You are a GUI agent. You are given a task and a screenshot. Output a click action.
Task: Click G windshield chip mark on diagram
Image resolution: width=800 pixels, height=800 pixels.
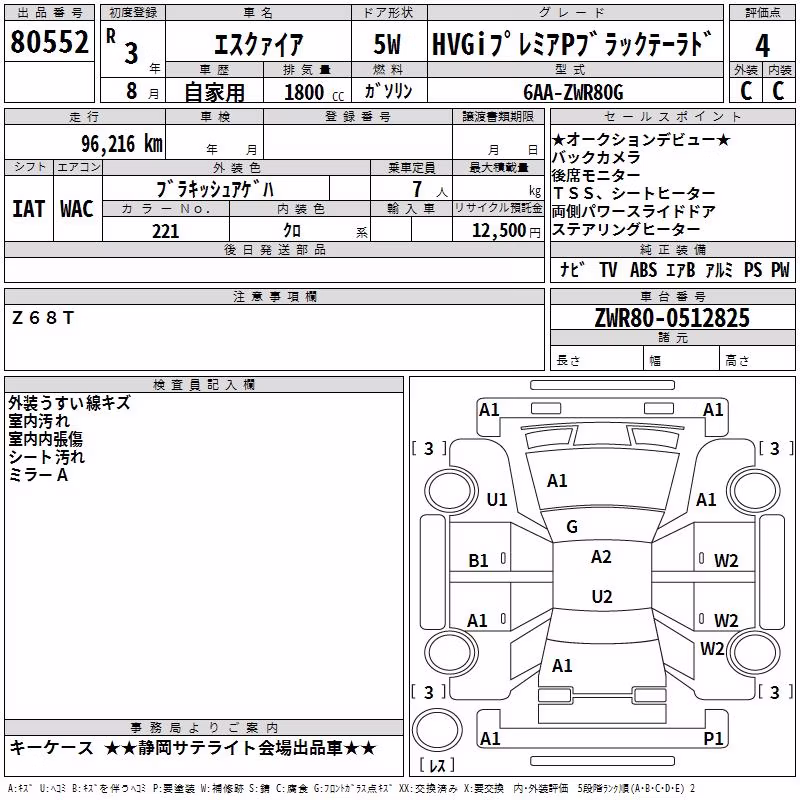point(572,527)
